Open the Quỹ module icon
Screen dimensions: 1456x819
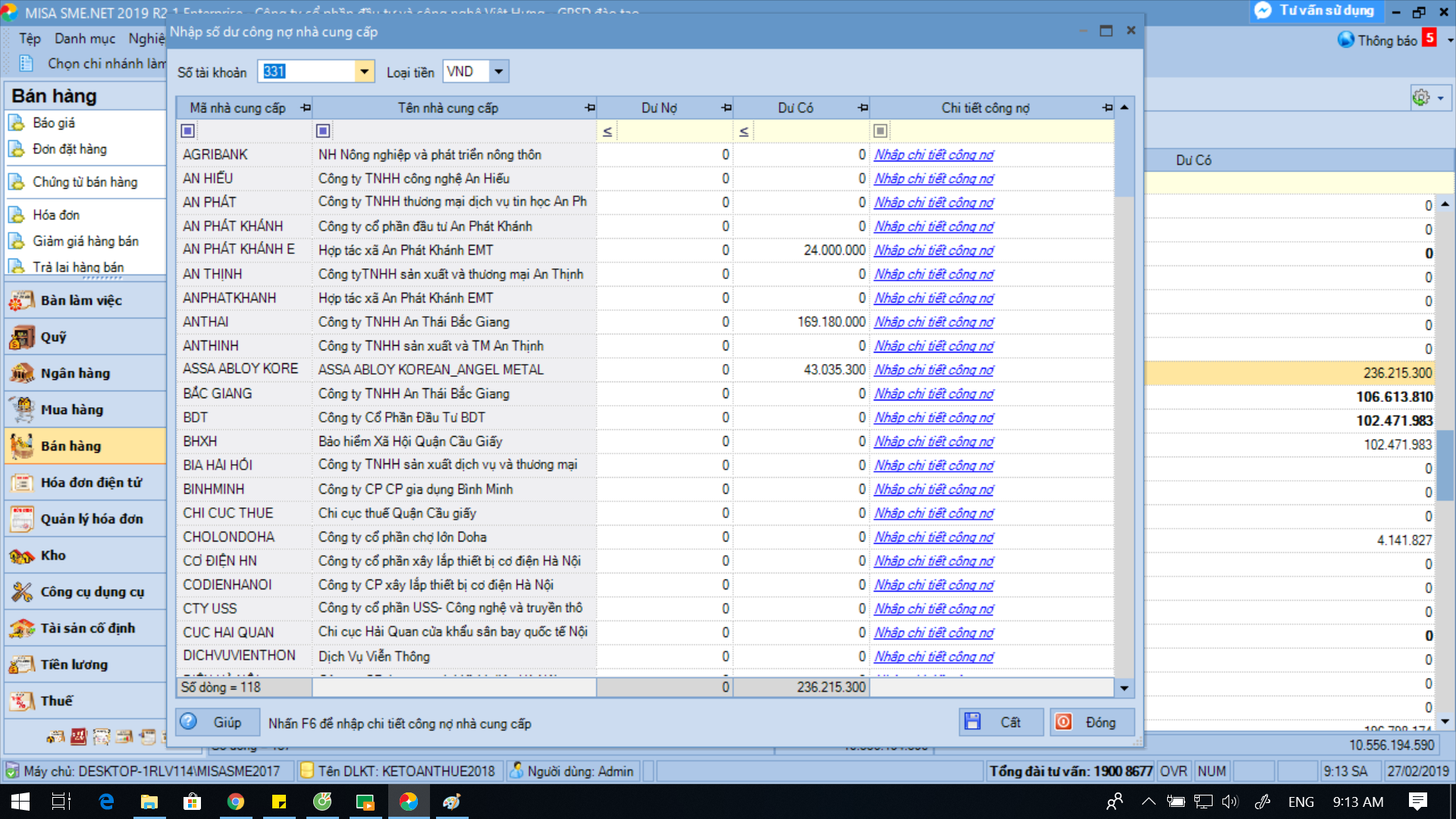22,337
